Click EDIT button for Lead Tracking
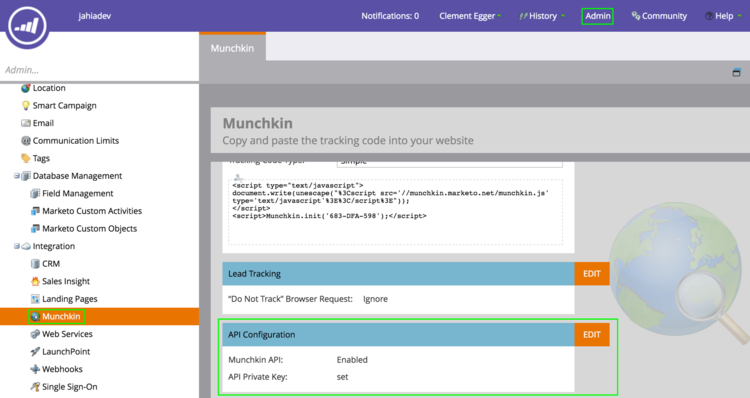750x398 pixels. [592, 274]
